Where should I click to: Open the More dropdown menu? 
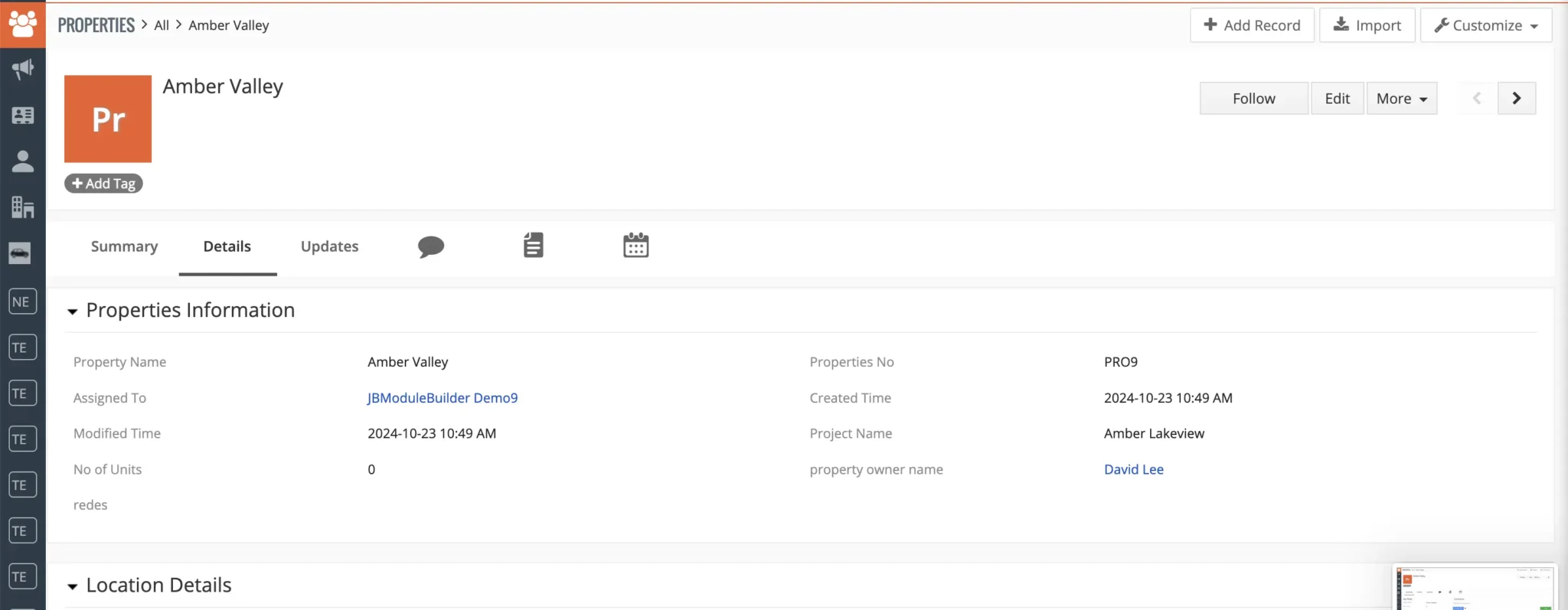click(x=1401, y=99)
